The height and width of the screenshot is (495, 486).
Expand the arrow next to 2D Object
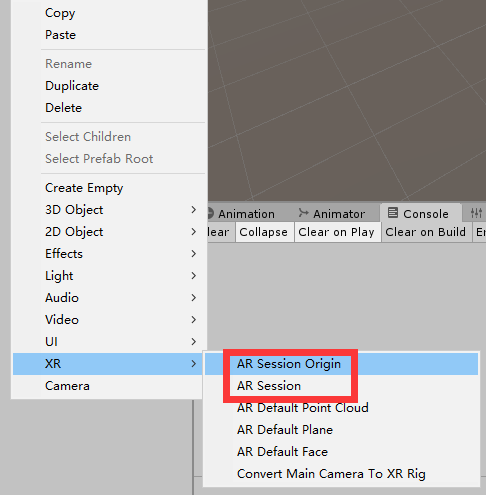tap(194, 232)
